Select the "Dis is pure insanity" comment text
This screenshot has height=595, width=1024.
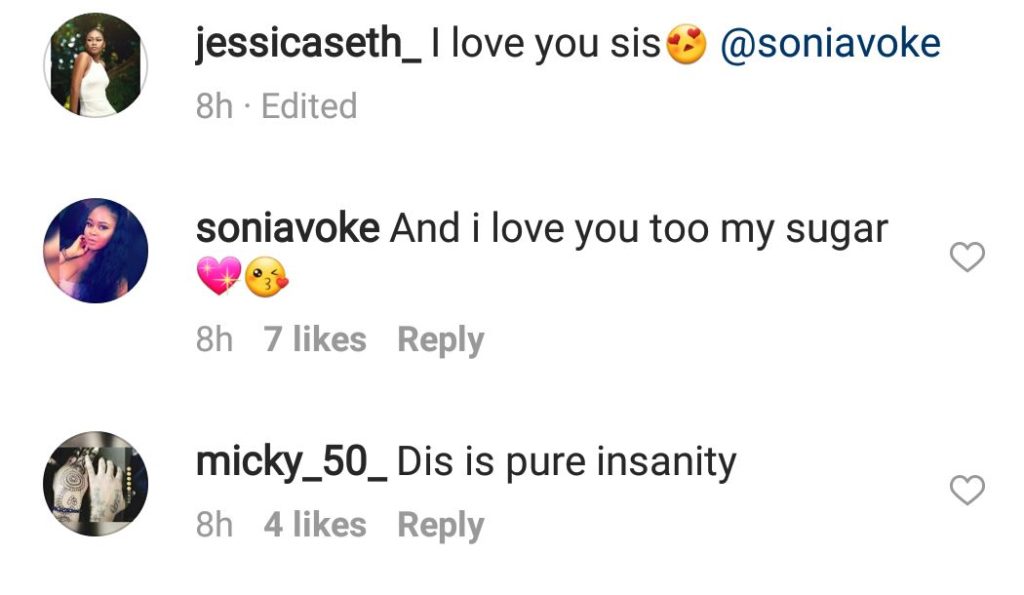(x=566, y=461)
